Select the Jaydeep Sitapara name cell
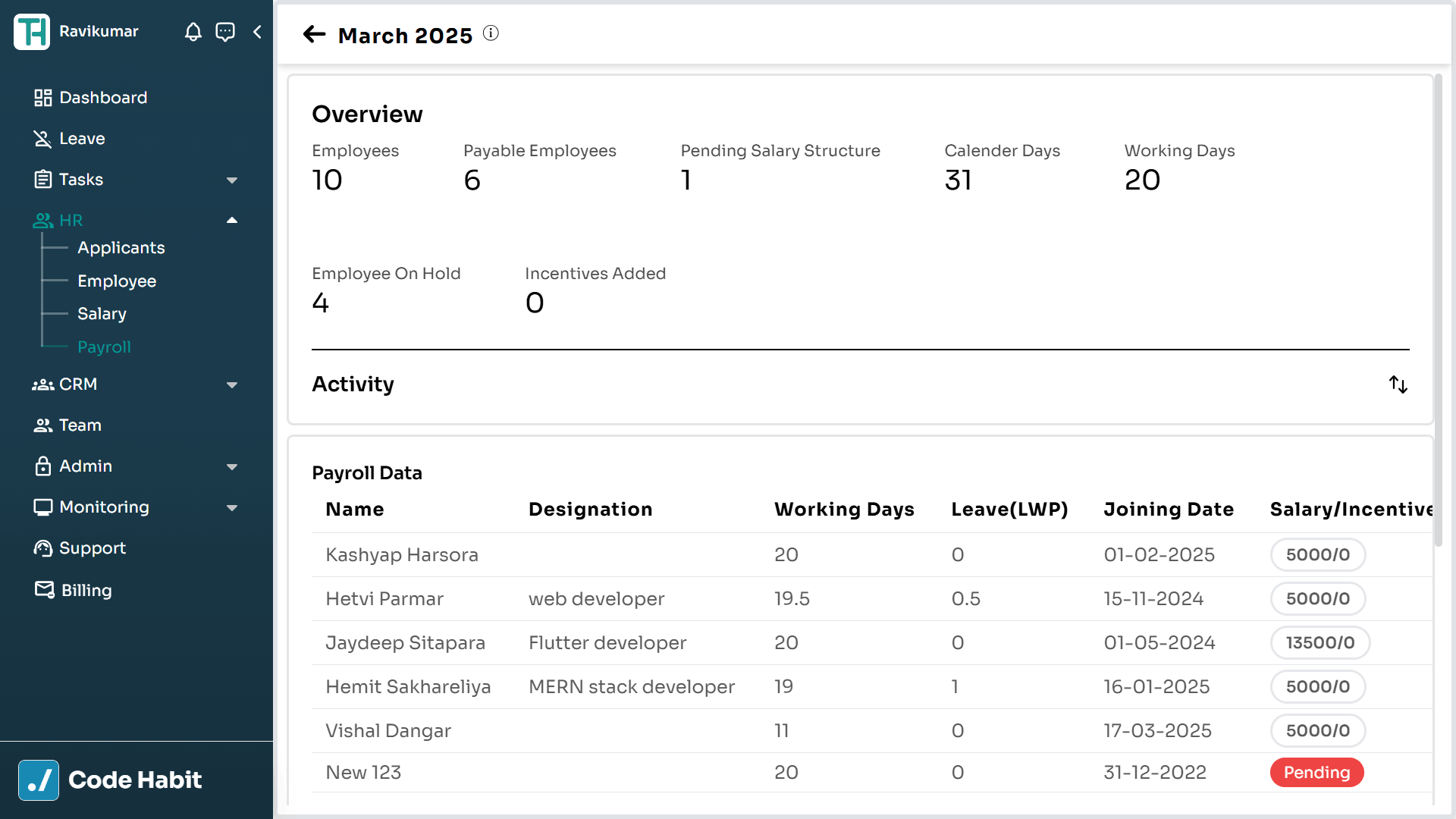Image resolution: width=1456 pixels, height=819 pixels. [405, 643]
